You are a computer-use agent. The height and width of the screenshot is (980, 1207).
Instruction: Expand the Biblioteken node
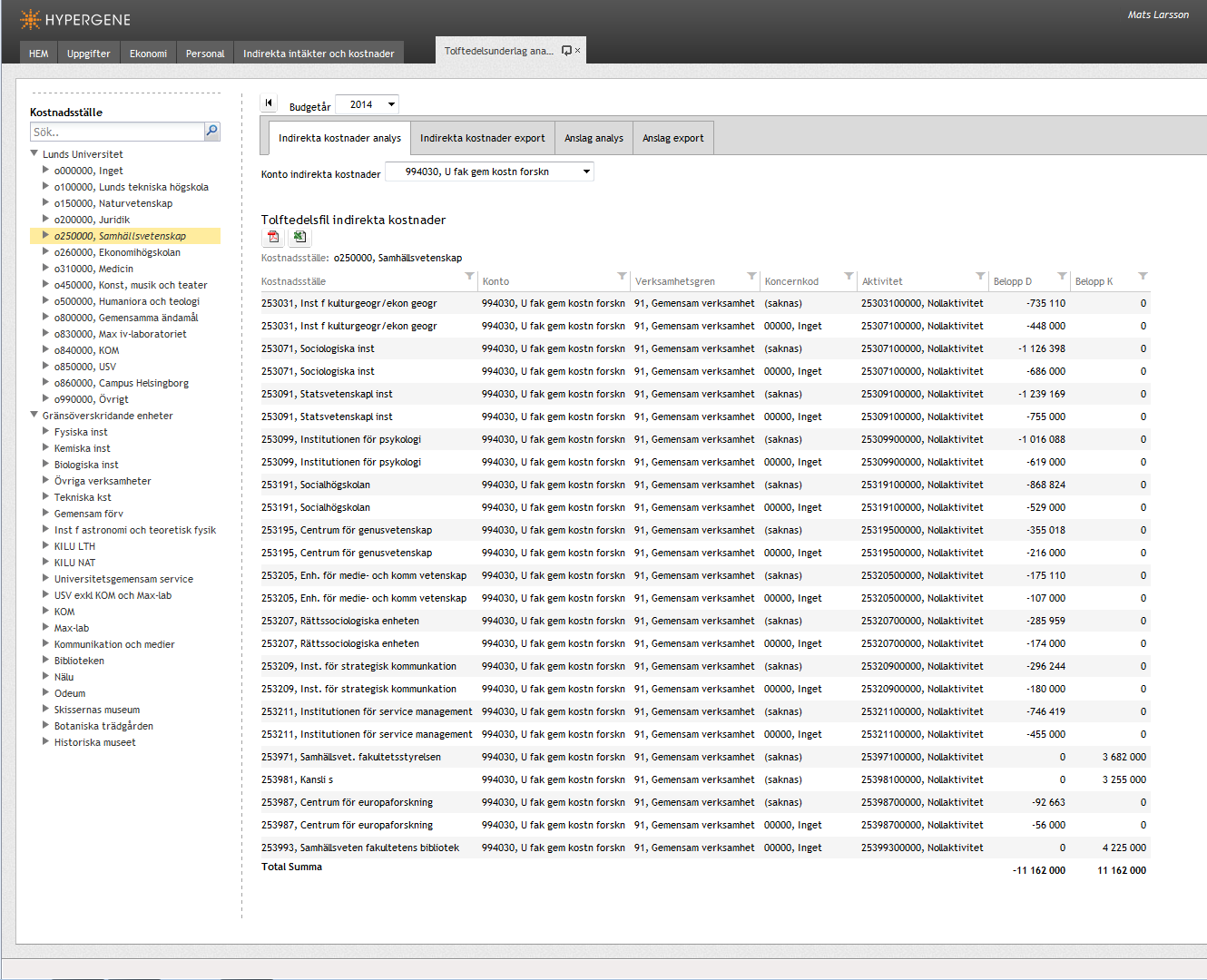(x=45, y=660)
